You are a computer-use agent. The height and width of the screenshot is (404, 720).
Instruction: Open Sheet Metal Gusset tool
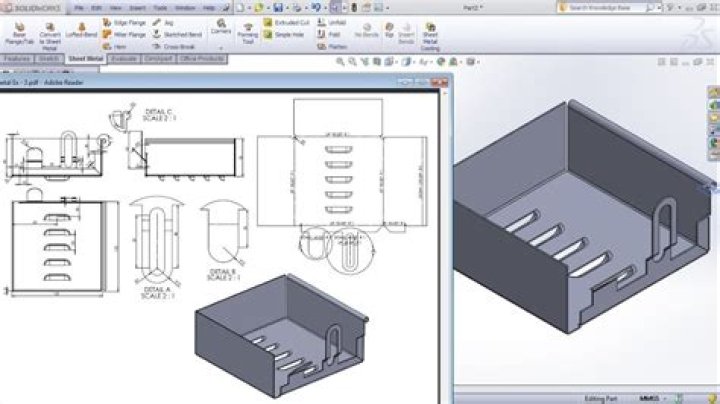coord(430,36)
